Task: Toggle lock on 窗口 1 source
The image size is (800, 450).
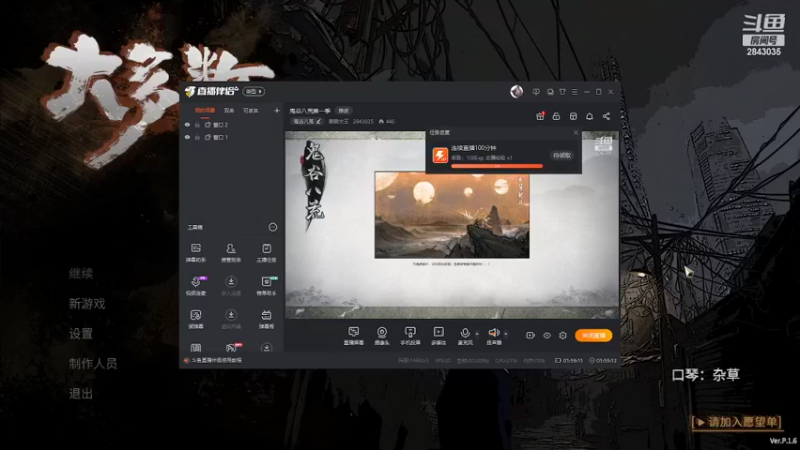Action: pyautogui.click(x=197, y=137)
